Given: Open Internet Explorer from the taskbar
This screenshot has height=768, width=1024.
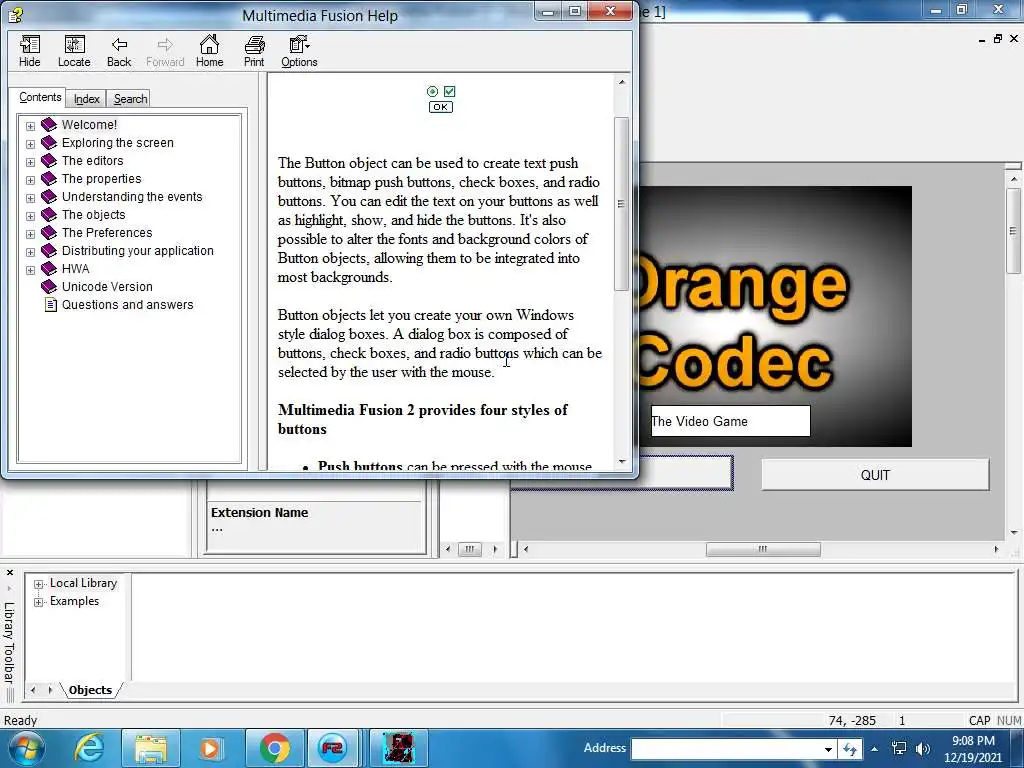Looking at the screenshot, I should click(89, 748).
